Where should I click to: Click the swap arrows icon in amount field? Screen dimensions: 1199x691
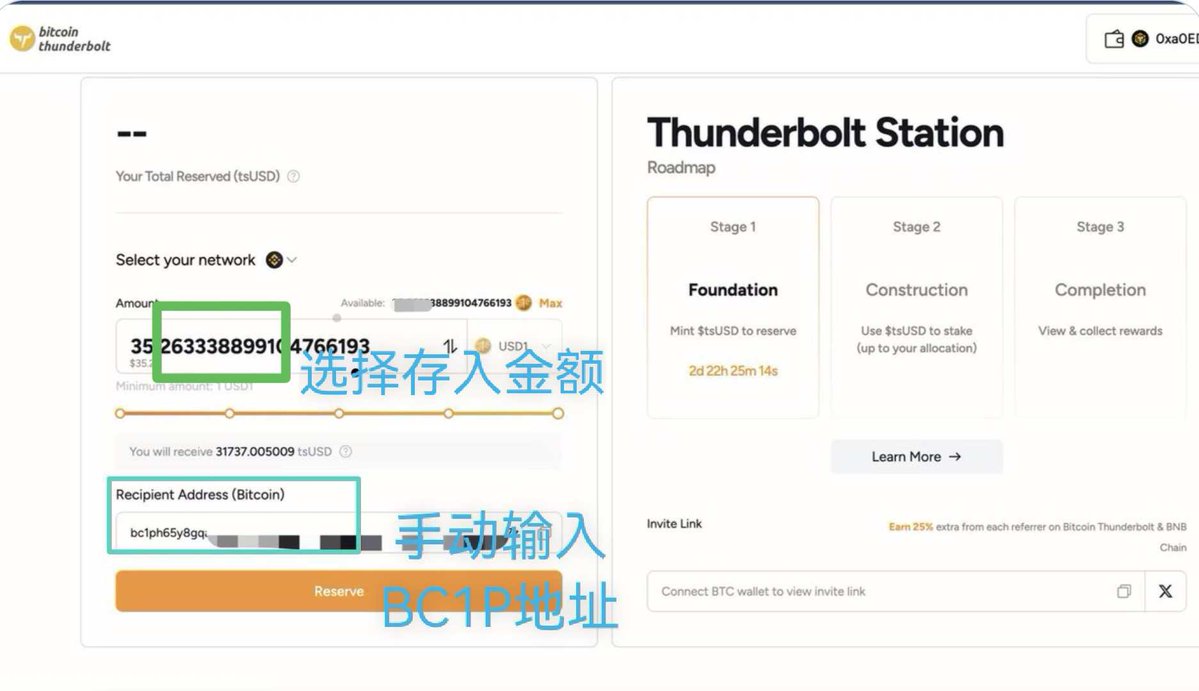click(x=450, y=346)
